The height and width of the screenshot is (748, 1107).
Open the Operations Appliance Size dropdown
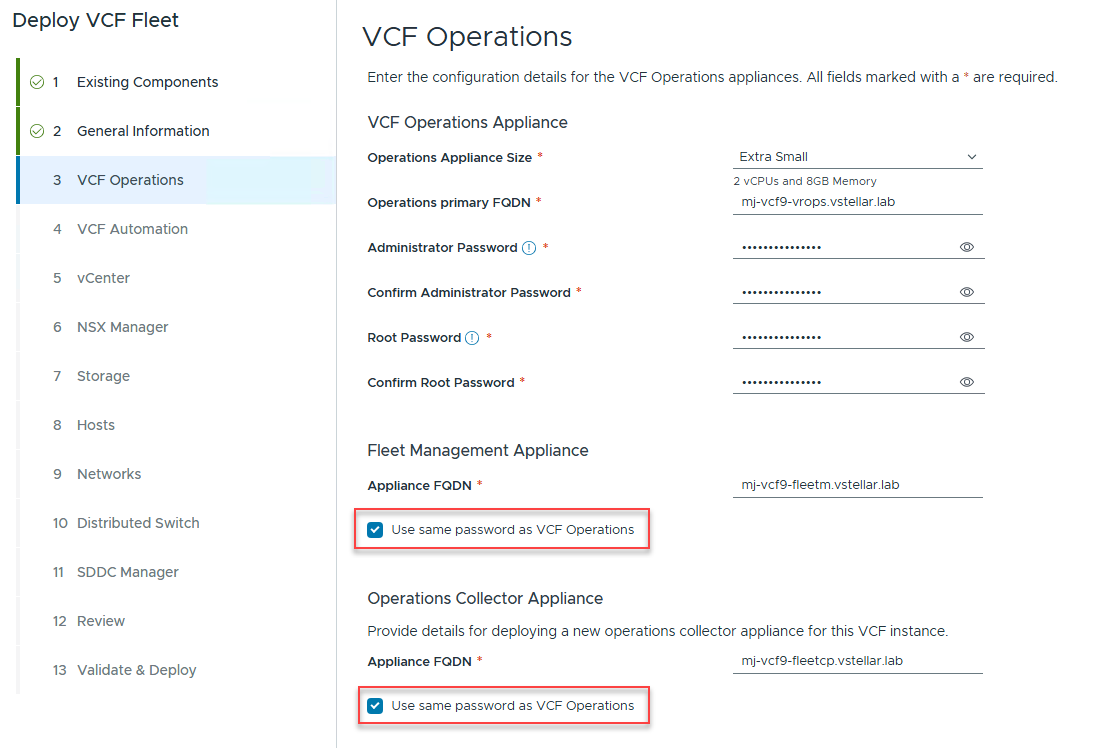tap(857, 157)
